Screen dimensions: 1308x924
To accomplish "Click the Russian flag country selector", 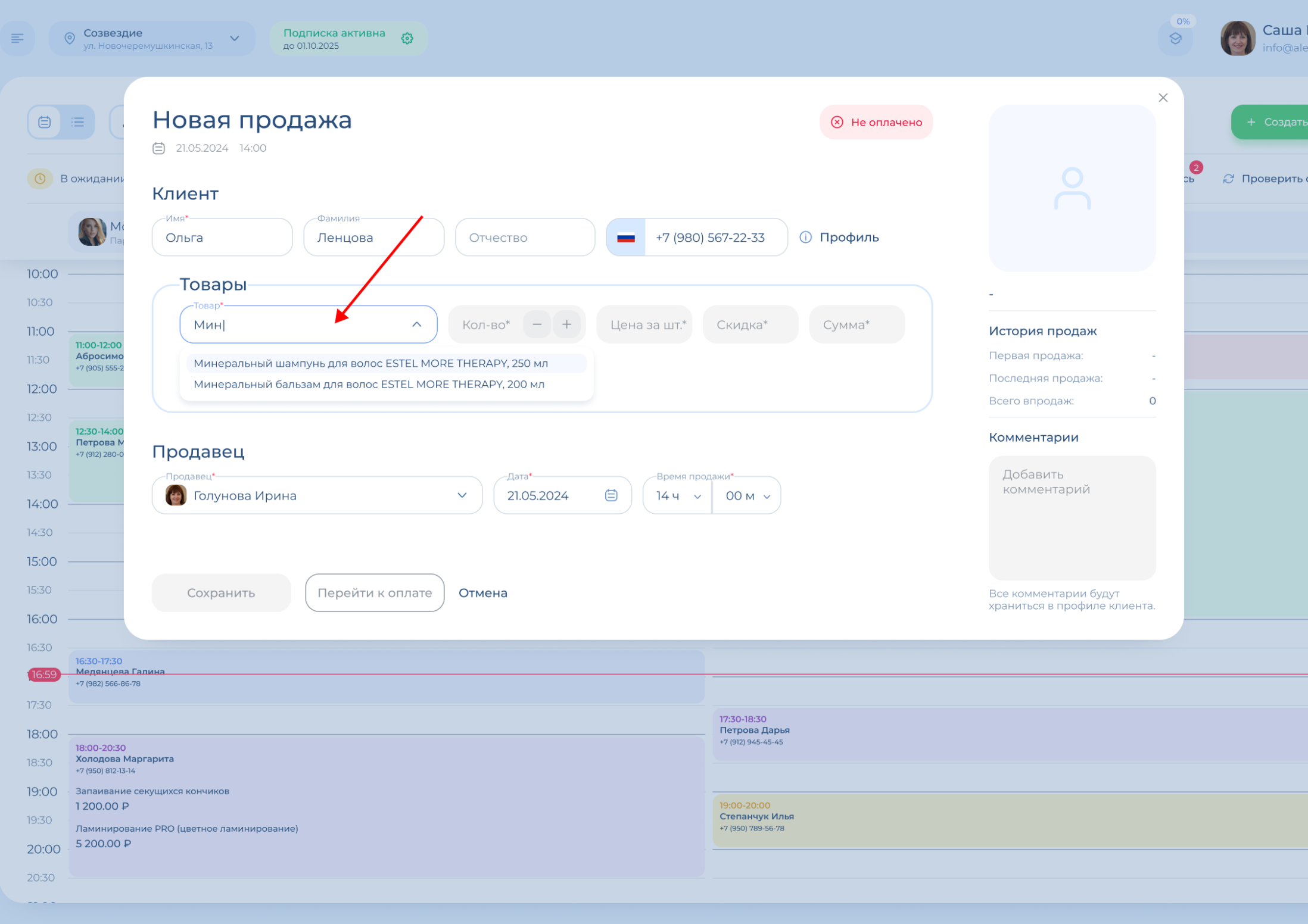I will click(625, 238).
